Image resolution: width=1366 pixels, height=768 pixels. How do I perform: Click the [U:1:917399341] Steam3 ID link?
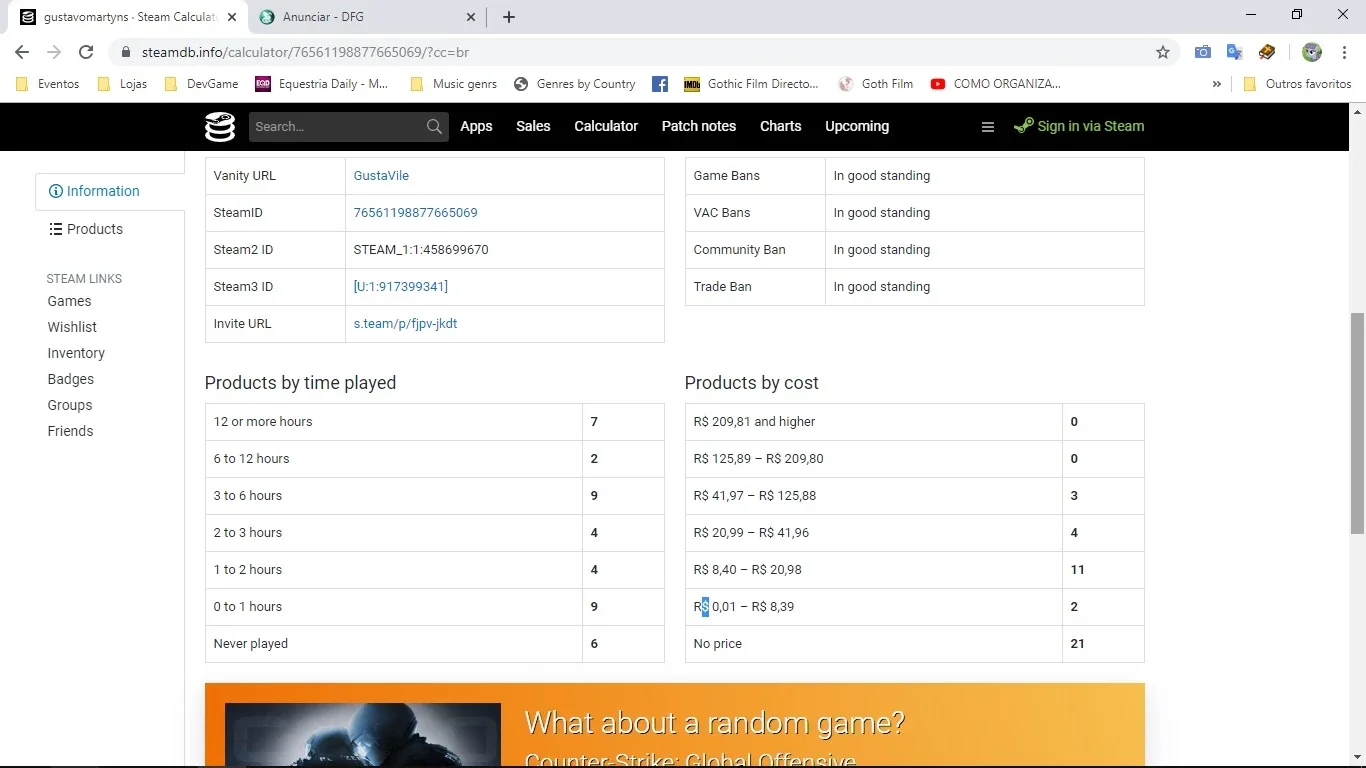pyautogui.click(x=400, y=286)
